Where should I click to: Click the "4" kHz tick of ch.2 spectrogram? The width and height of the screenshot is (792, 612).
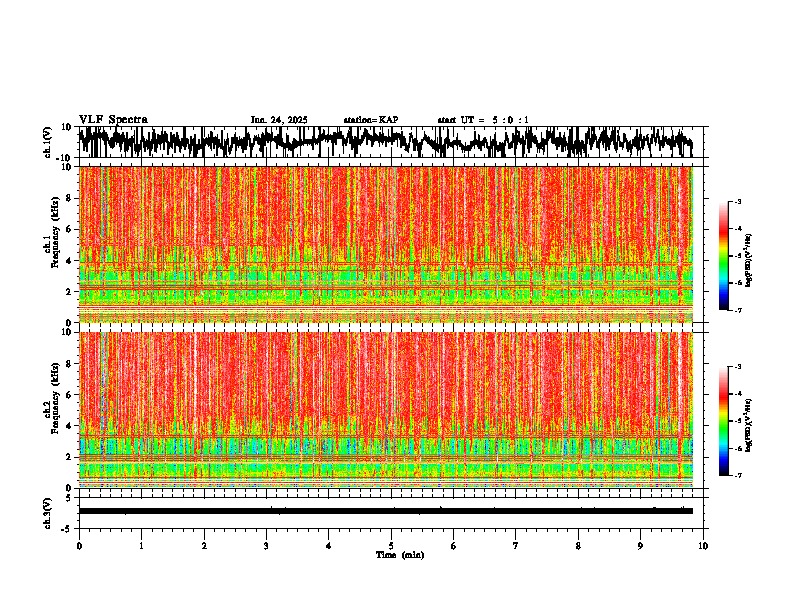click(69, 426)
